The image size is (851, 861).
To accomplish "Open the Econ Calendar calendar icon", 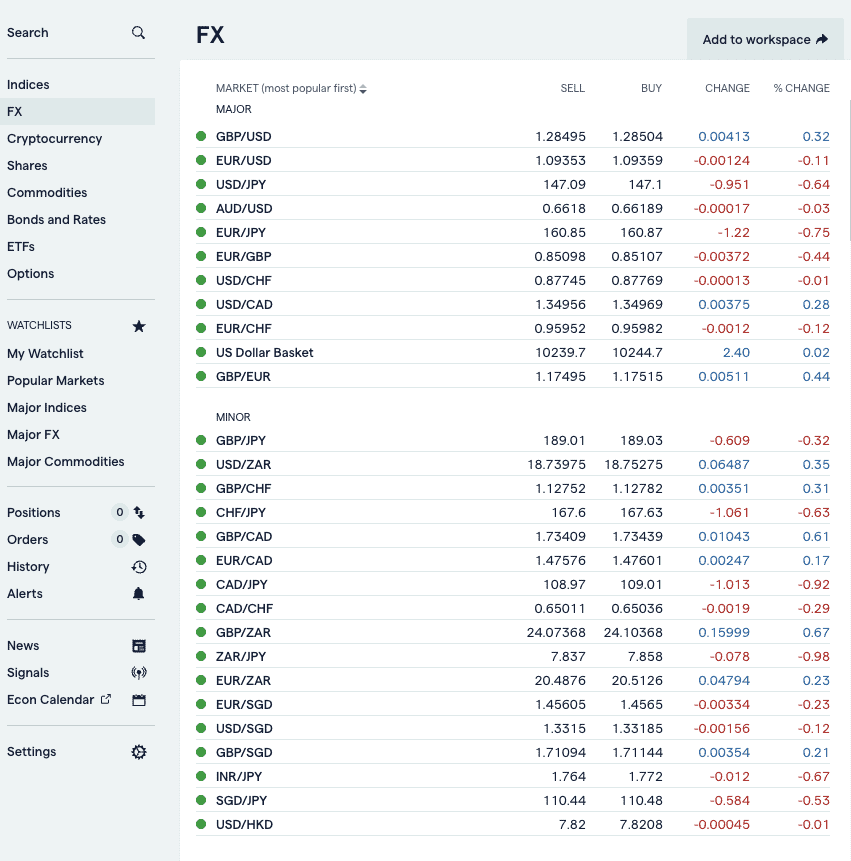I will pyautogui.click(x=139, y=700).
